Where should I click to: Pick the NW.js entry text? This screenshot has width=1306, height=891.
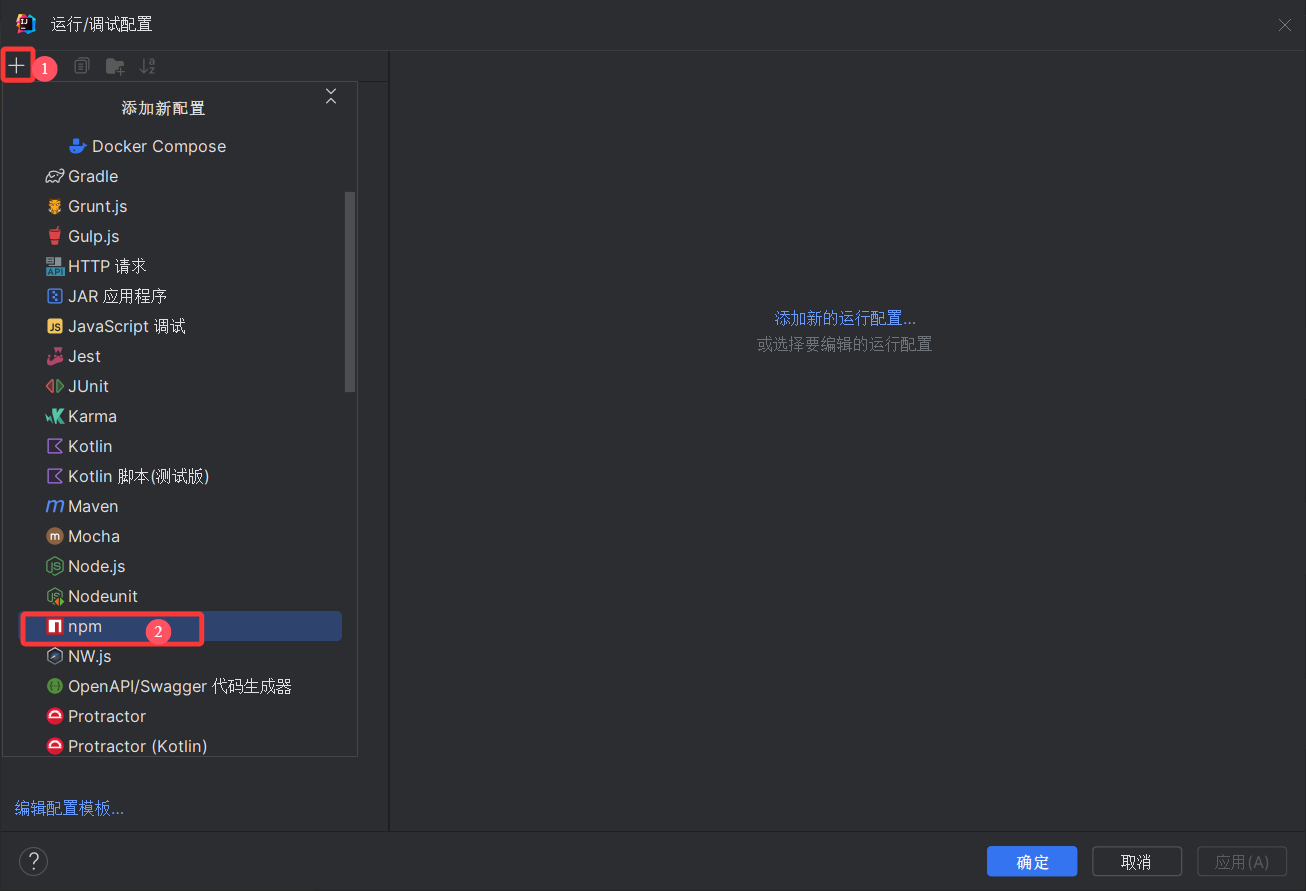90,656
